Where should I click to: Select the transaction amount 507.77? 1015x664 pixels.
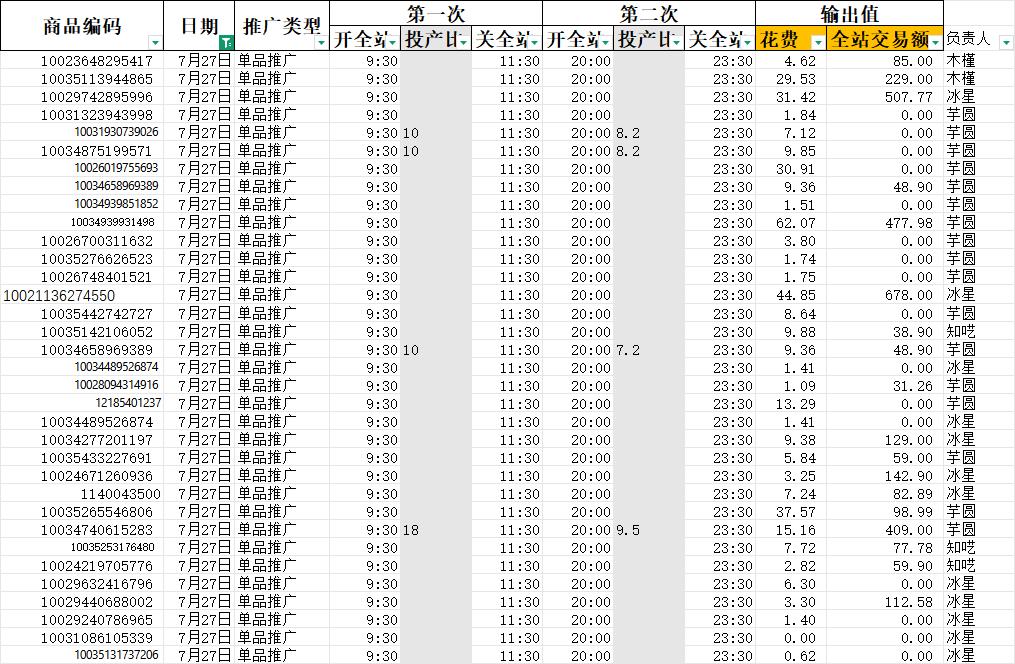(x=909, y=98)
